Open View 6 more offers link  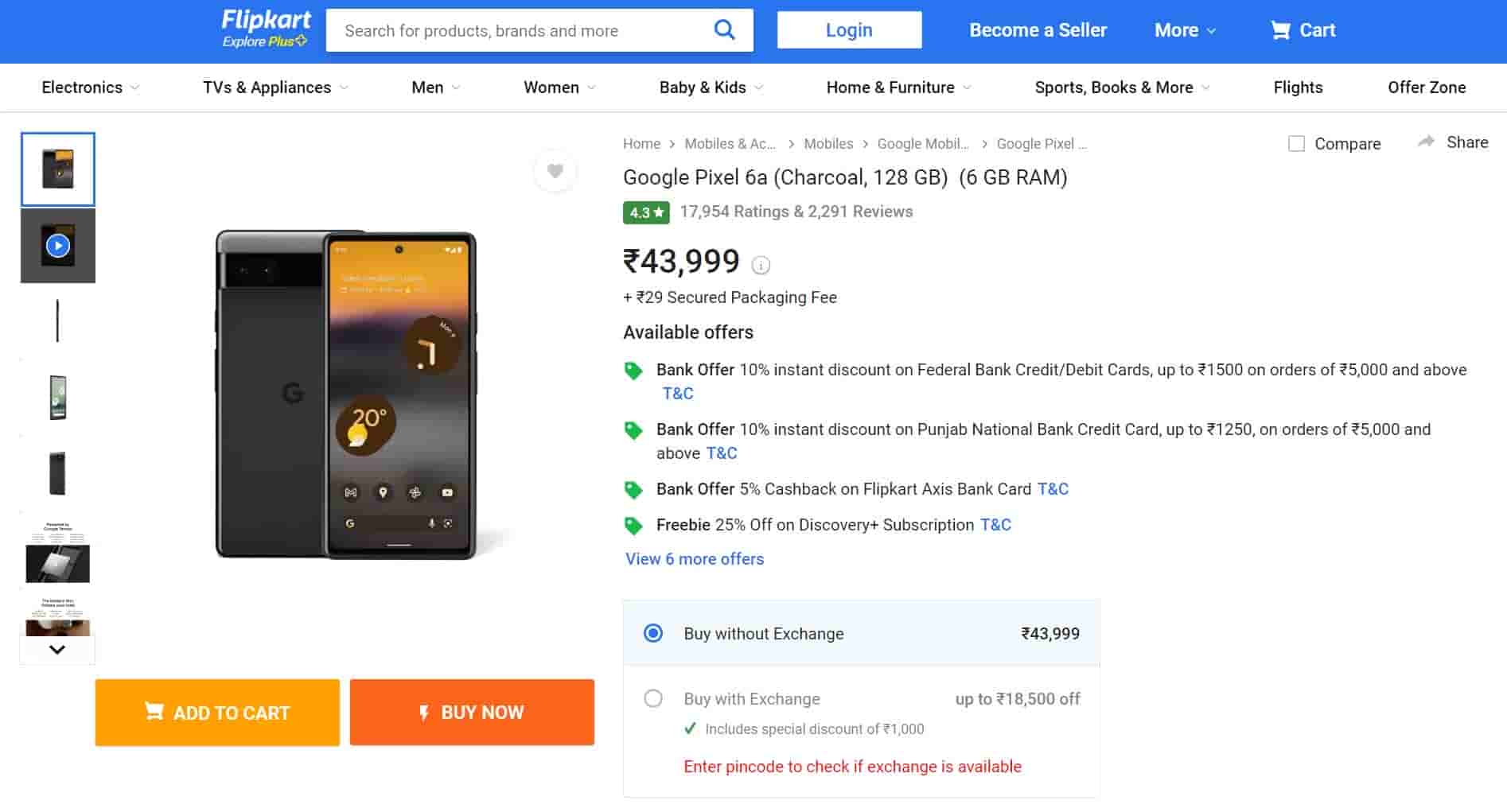click(x=694, y=559)
